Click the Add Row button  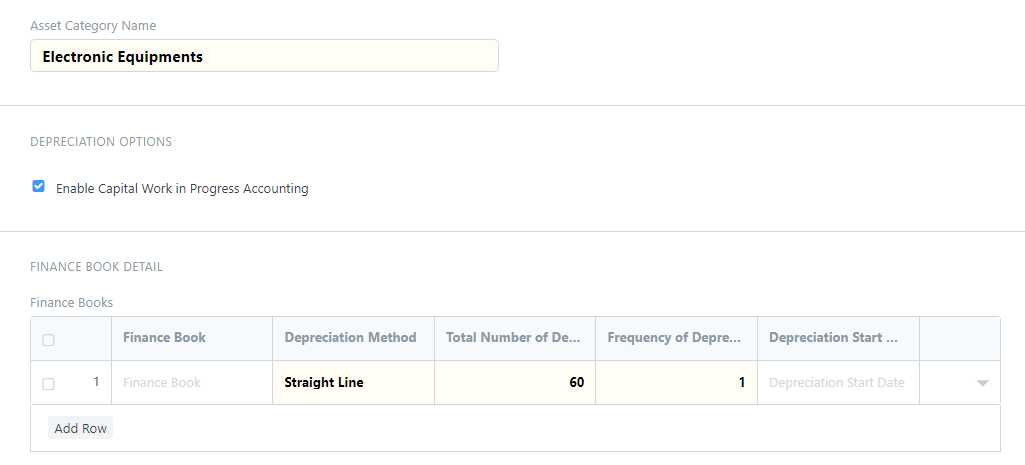(80, 428)
